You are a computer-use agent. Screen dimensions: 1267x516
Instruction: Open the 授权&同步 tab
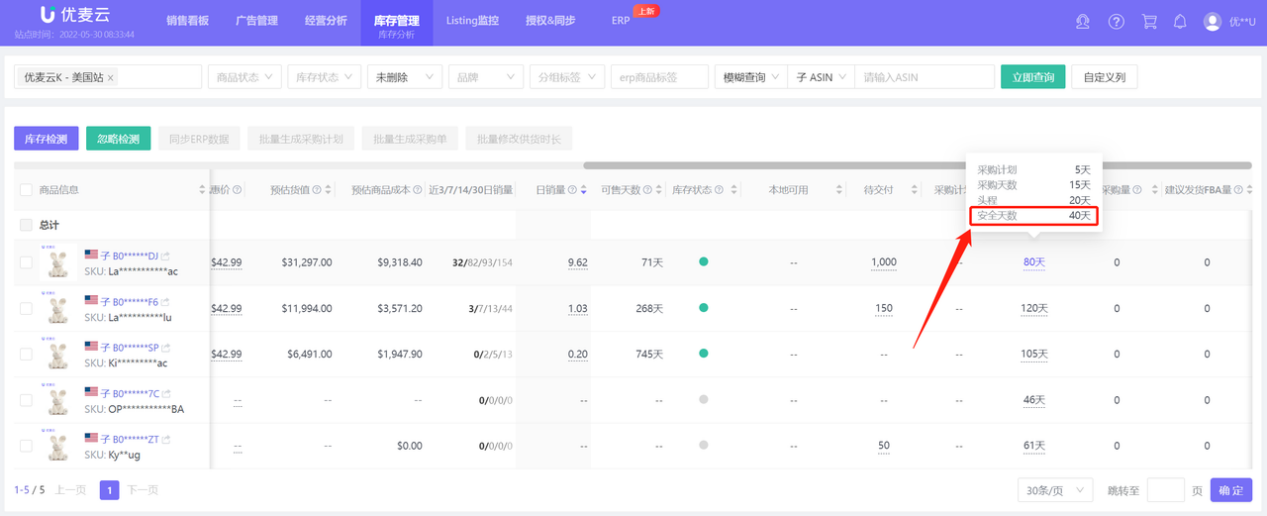click(x=550, y=21)
